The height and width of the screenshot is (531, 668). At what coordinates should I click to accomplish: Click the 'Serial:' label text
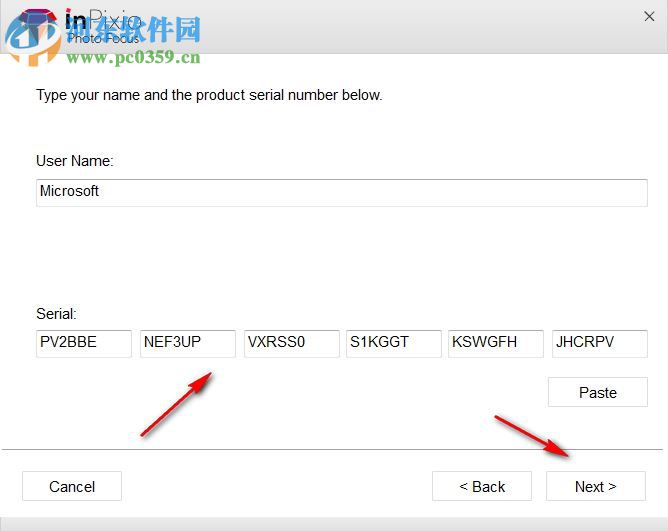(x=56, y=314)
